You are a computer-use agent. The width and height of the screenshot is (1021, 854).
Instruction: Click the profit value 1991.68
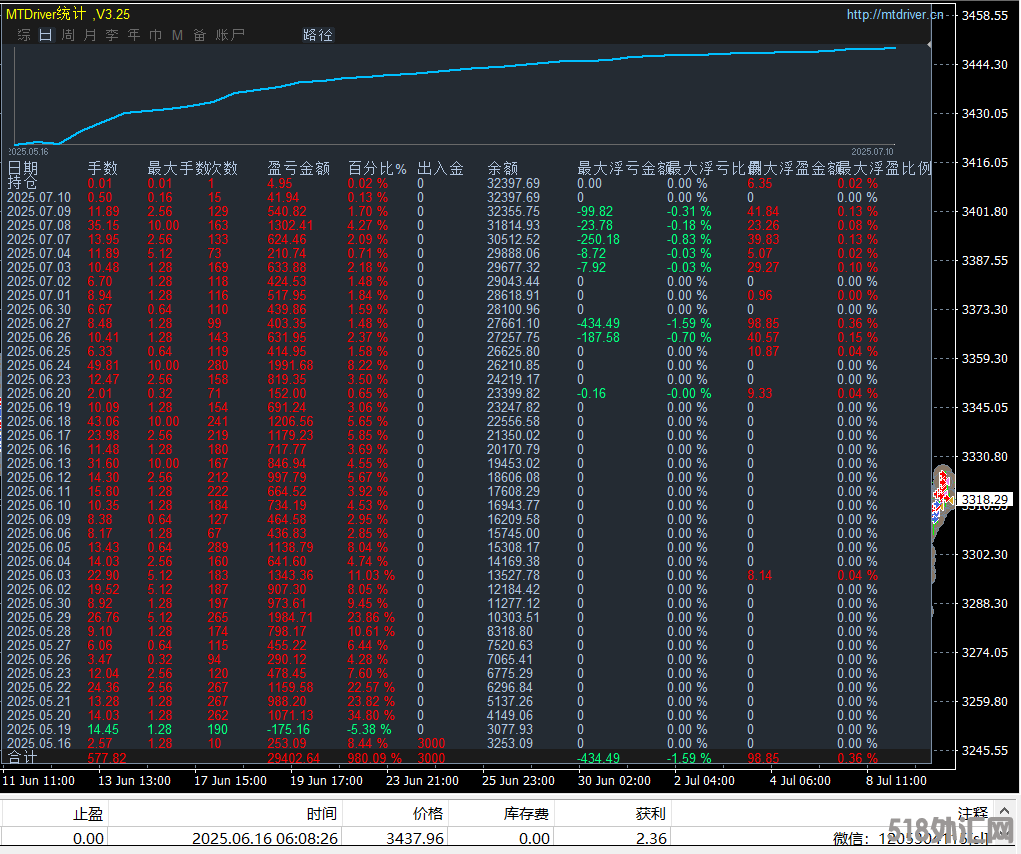(290, 365)
